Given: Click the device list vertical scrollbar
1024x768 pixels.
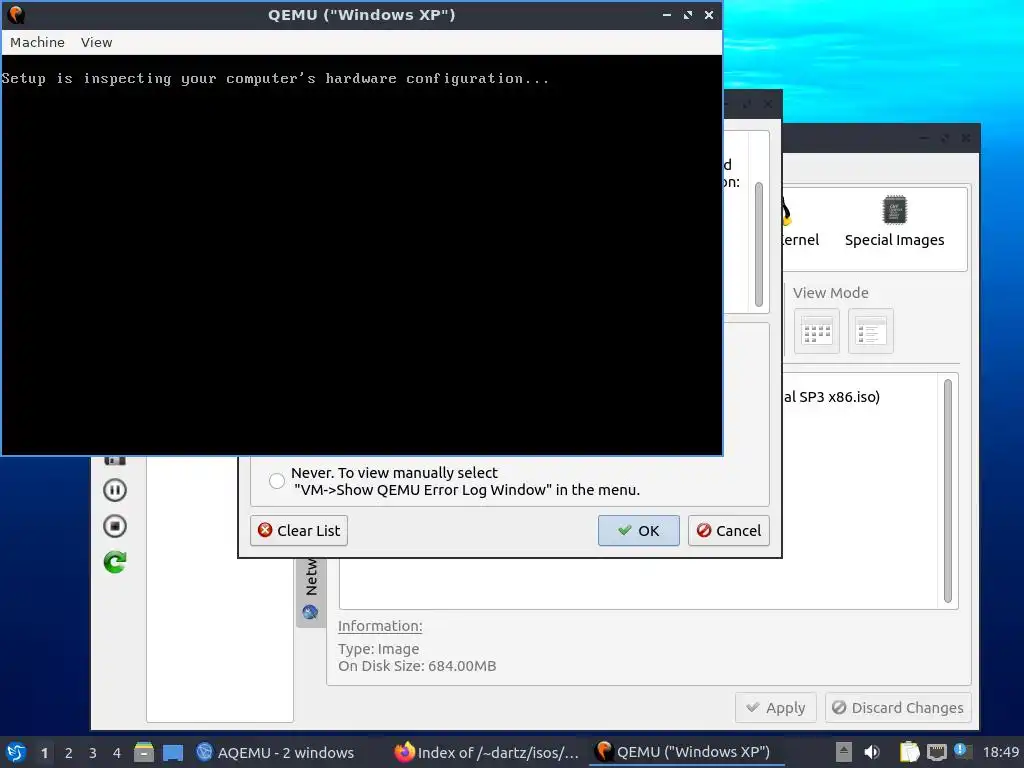Looking at the screenshot, I should tap(948, 491).
